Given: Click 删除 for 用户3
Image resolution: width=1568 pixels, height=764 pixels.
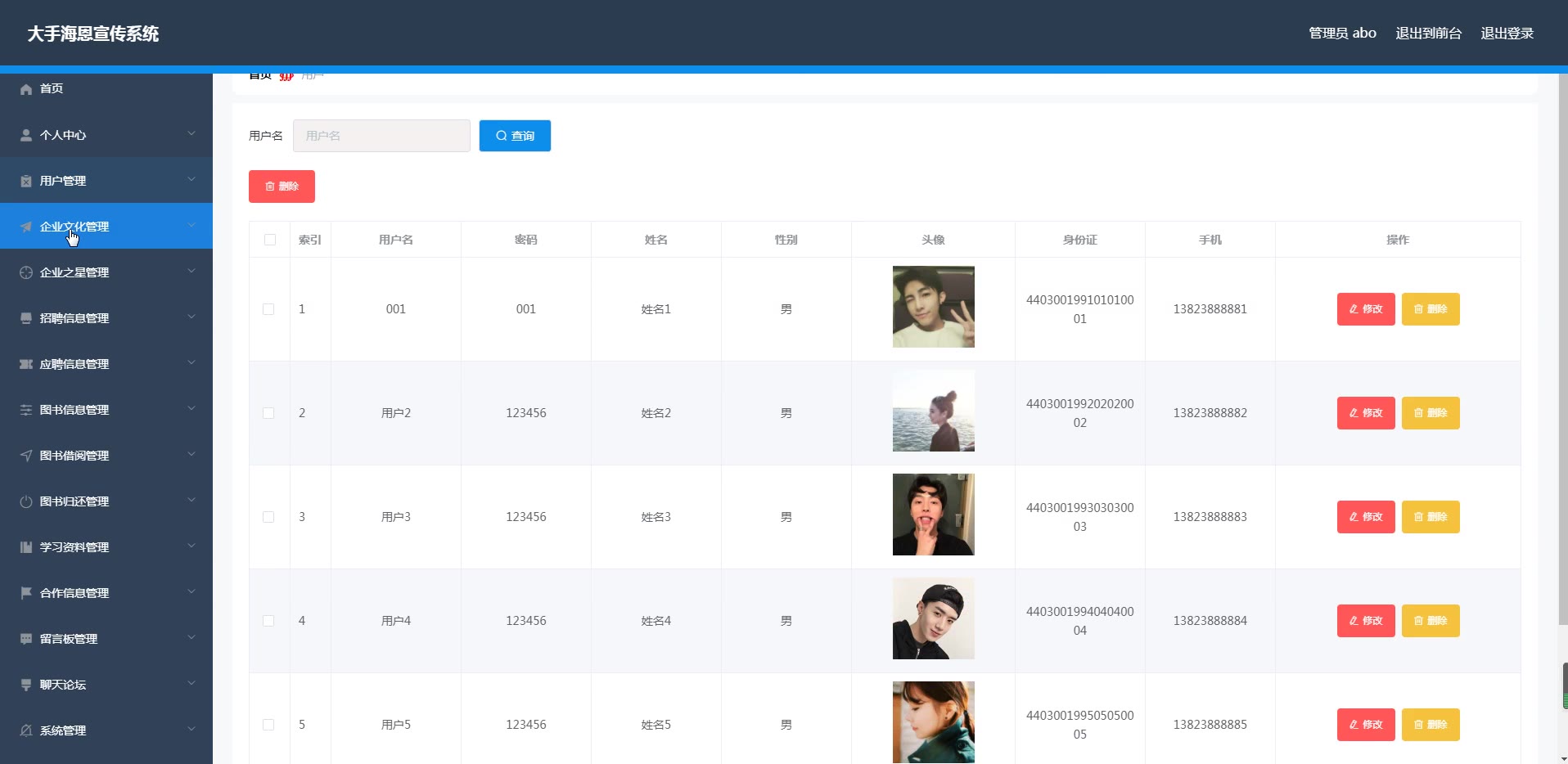Looking at the screenshot, I should pyautogui.click(x=1431, y=517).
